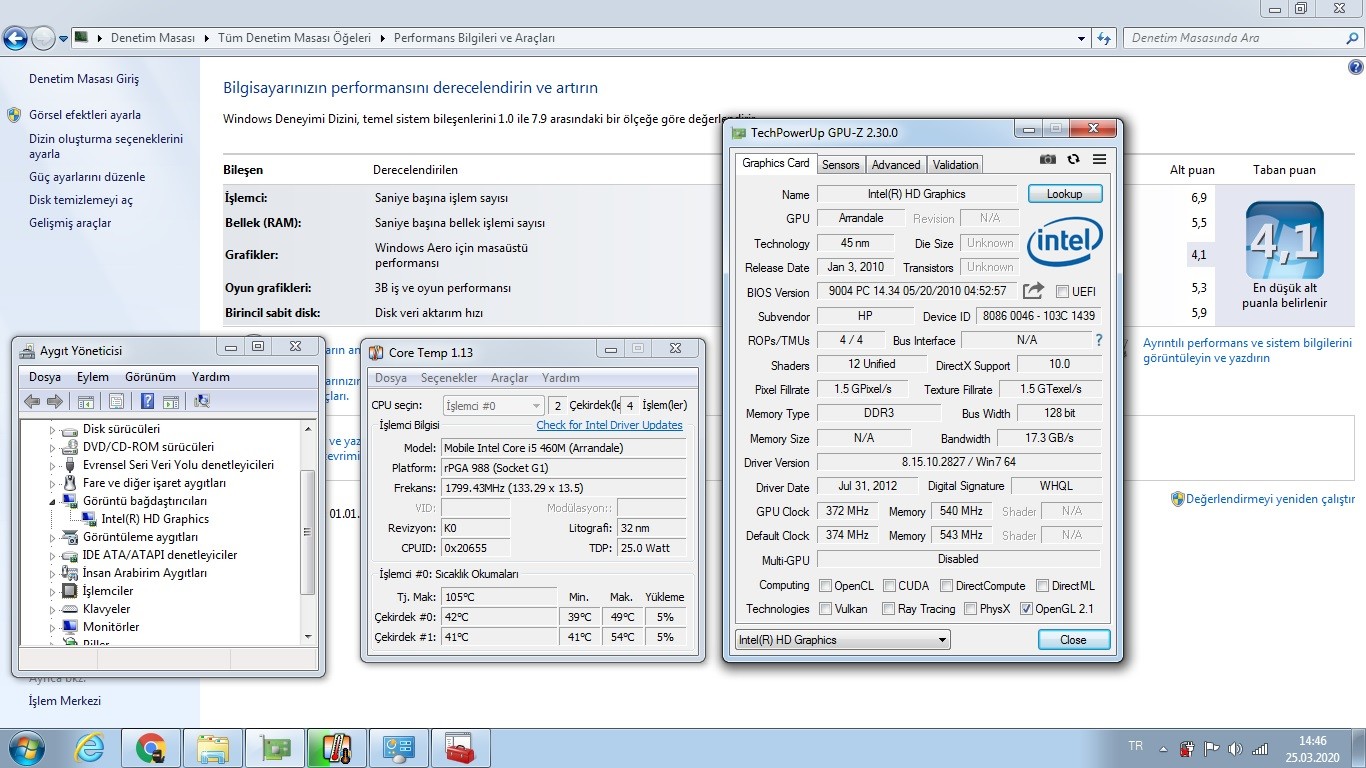This screenshot has height=768, width=1366.
Task: Click the 4,1 base score badge
Action: click(x=1284, y=240)
